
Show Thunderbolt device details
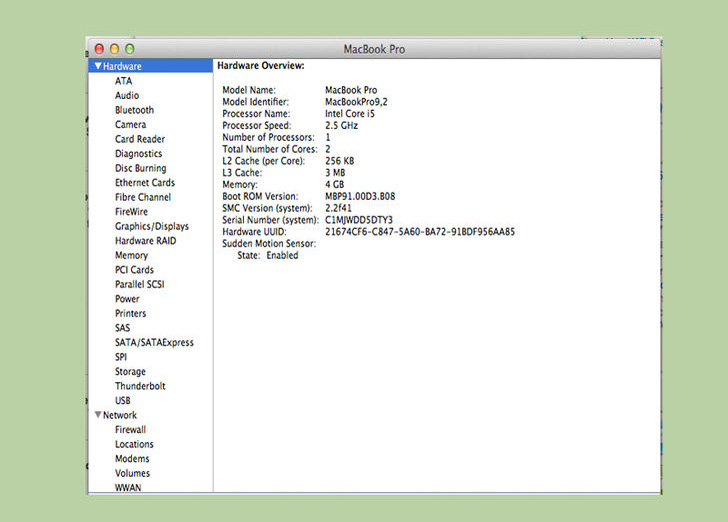point(140,386)
